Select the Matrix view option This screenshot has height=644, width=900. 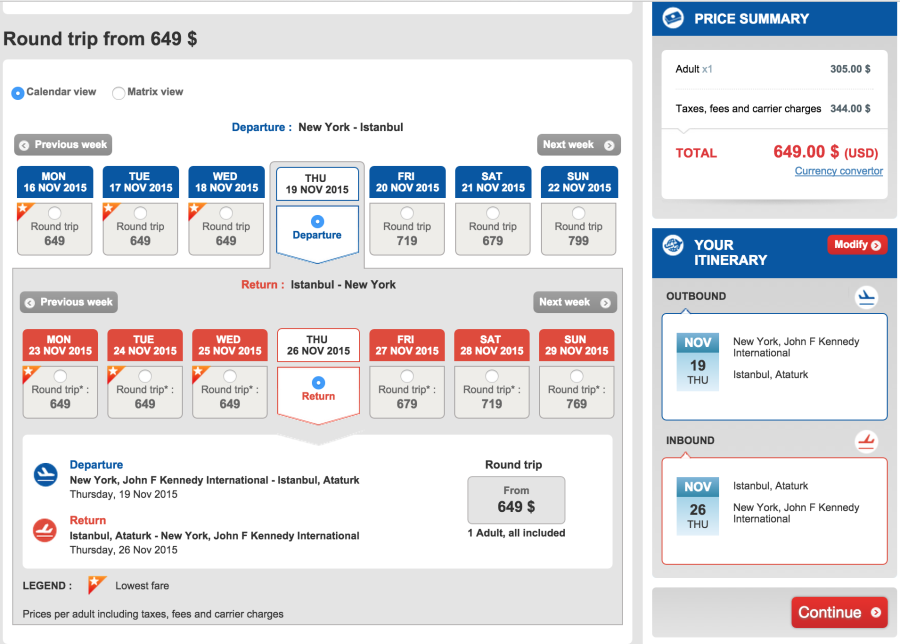(x=119, y=93)
